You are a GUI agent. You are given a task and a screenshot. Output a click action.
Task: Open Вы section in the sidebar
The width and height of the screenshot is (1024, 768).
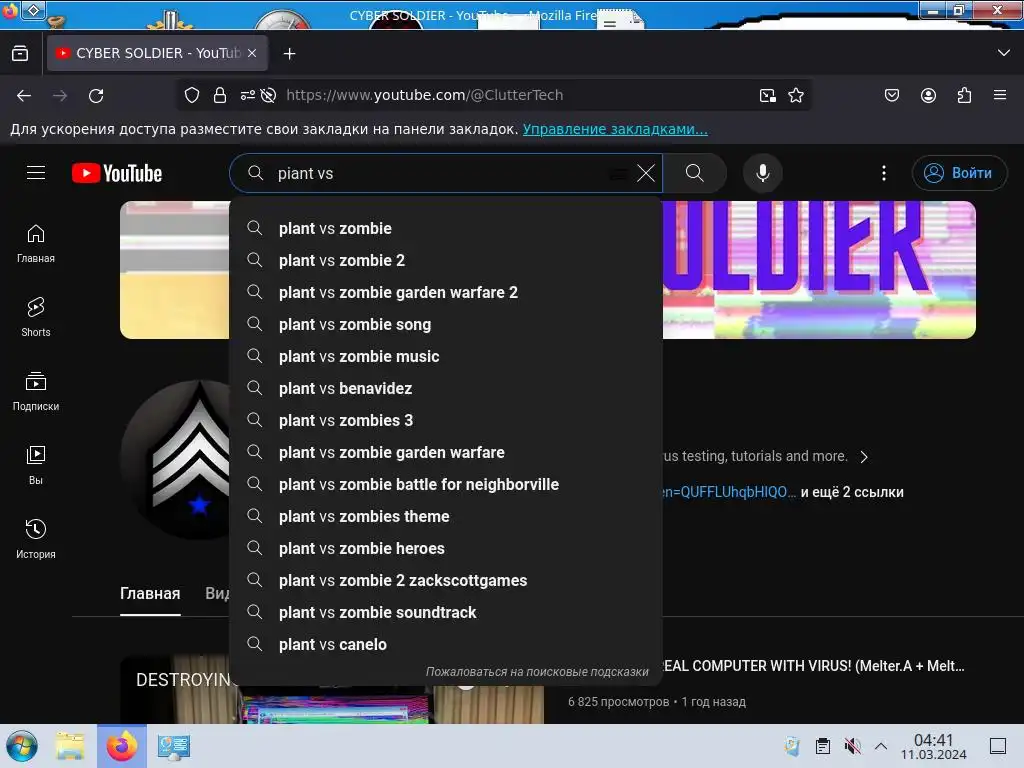36,465
